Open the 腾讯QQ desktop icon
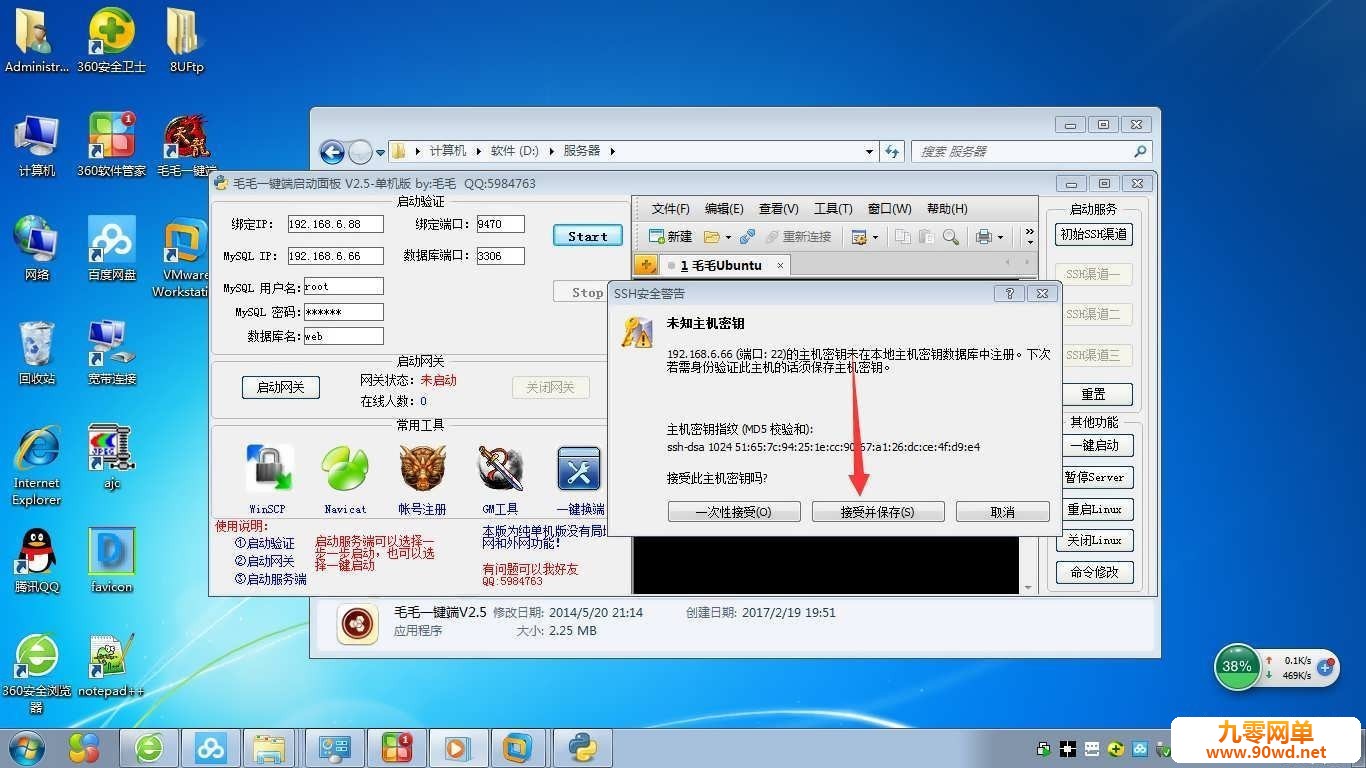 point(37,560)
